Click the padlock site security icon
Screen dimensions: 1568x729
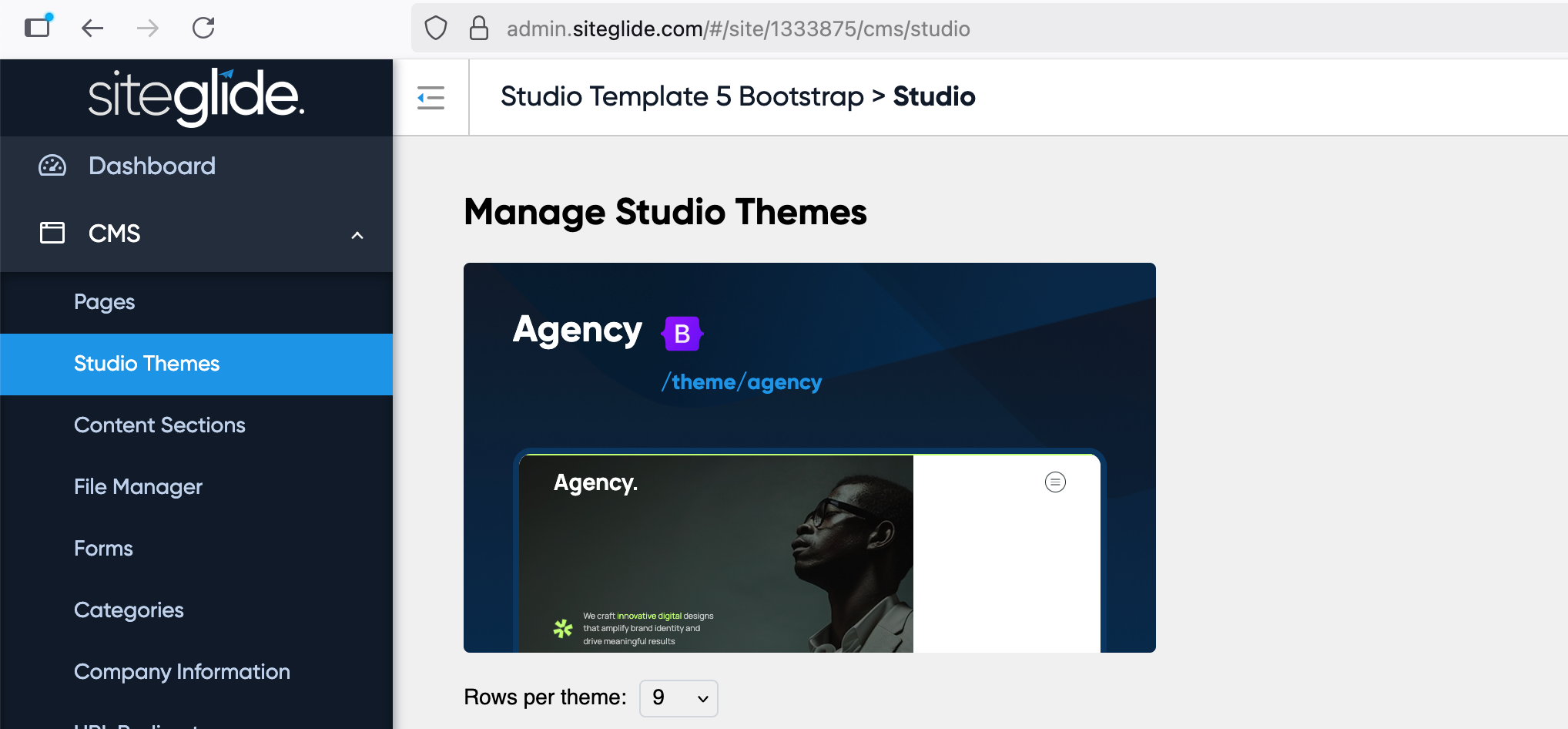pos(479,29)
